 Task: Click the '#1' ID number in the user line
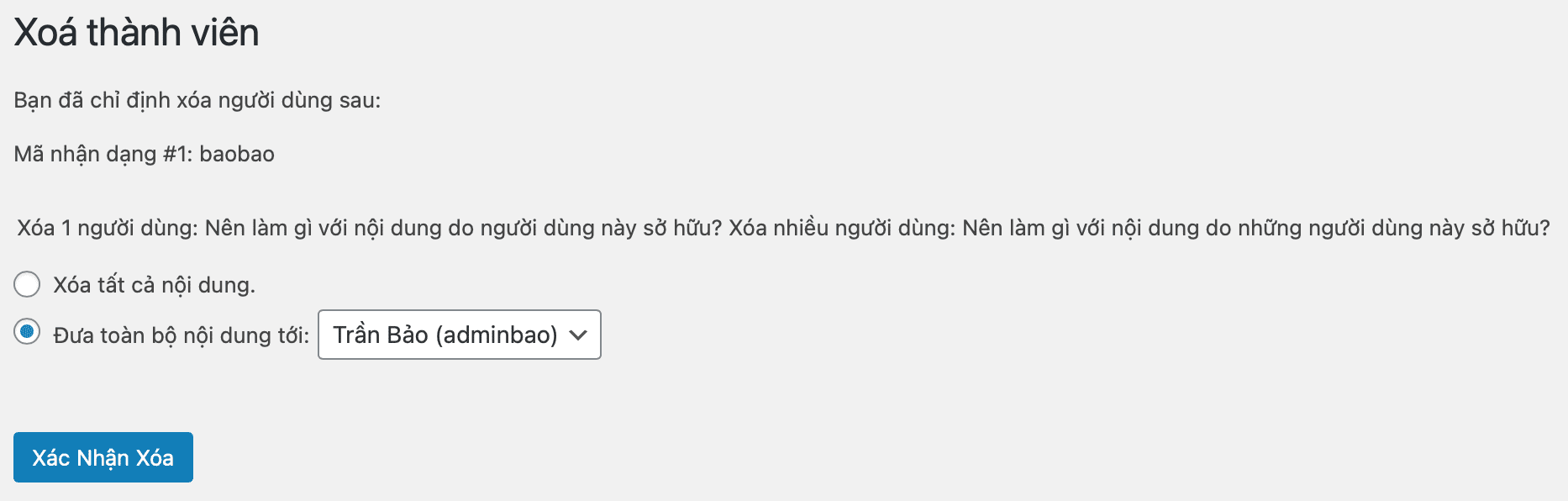point(177,154)
